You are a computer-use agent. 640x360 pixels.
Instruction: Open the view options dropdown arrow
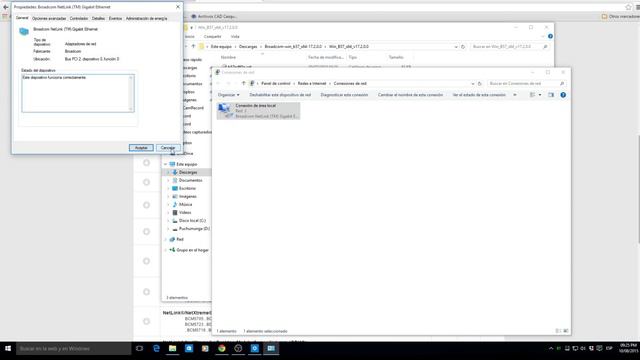click(x=540, y=95)
